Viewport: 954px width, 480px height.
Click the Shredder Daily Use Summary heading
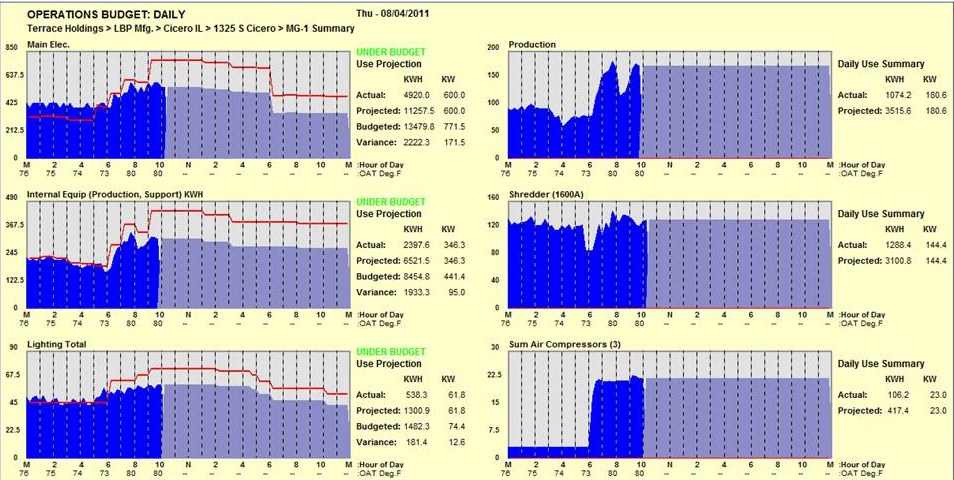point(880,214)
